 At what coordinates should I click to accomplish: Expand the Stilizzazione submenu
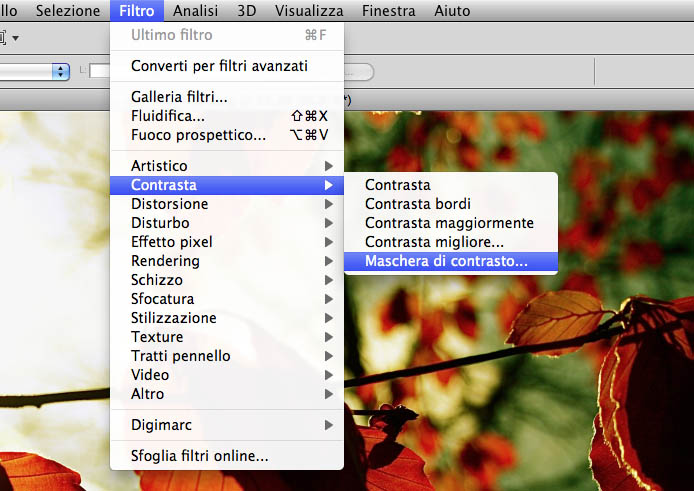pos(227,318)
